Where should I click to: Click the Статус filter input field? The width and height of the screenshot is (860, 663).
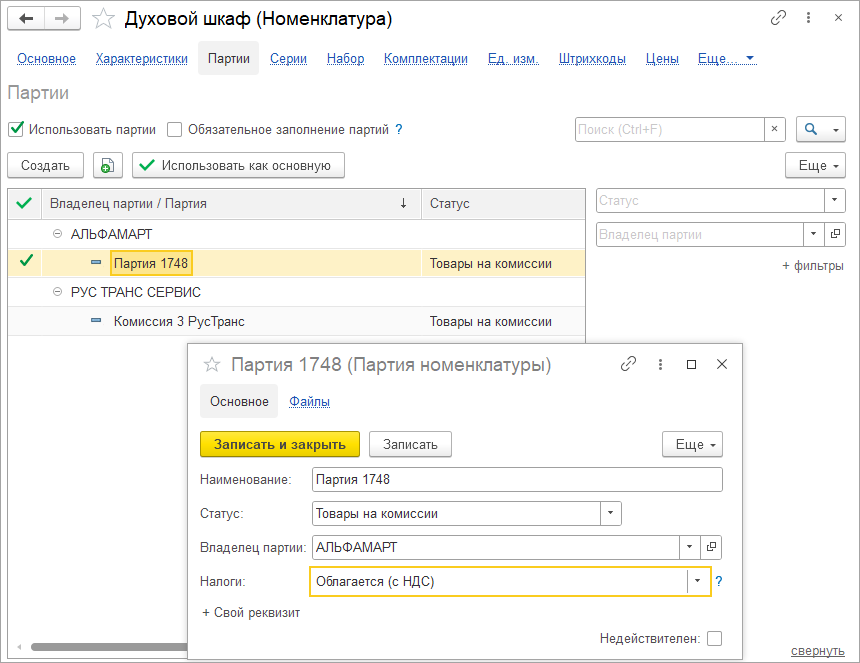point(710,200)
